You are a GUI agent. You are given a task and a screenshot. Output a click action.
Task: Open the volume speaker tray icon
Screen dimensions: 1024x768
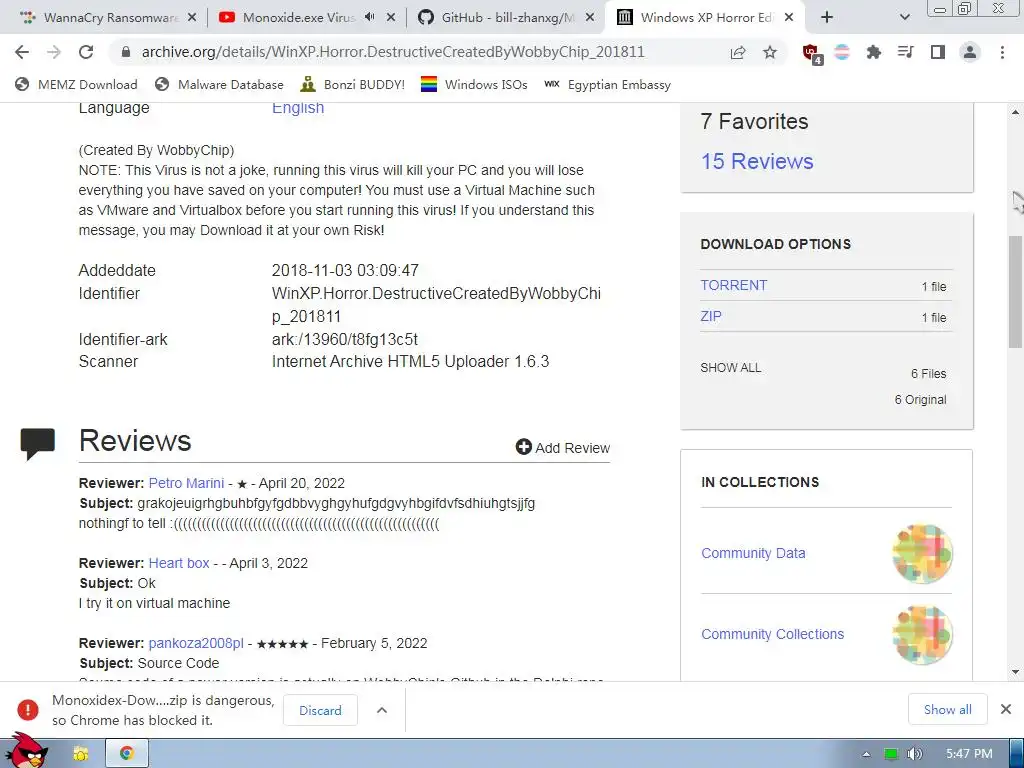[x=914, y=754]
